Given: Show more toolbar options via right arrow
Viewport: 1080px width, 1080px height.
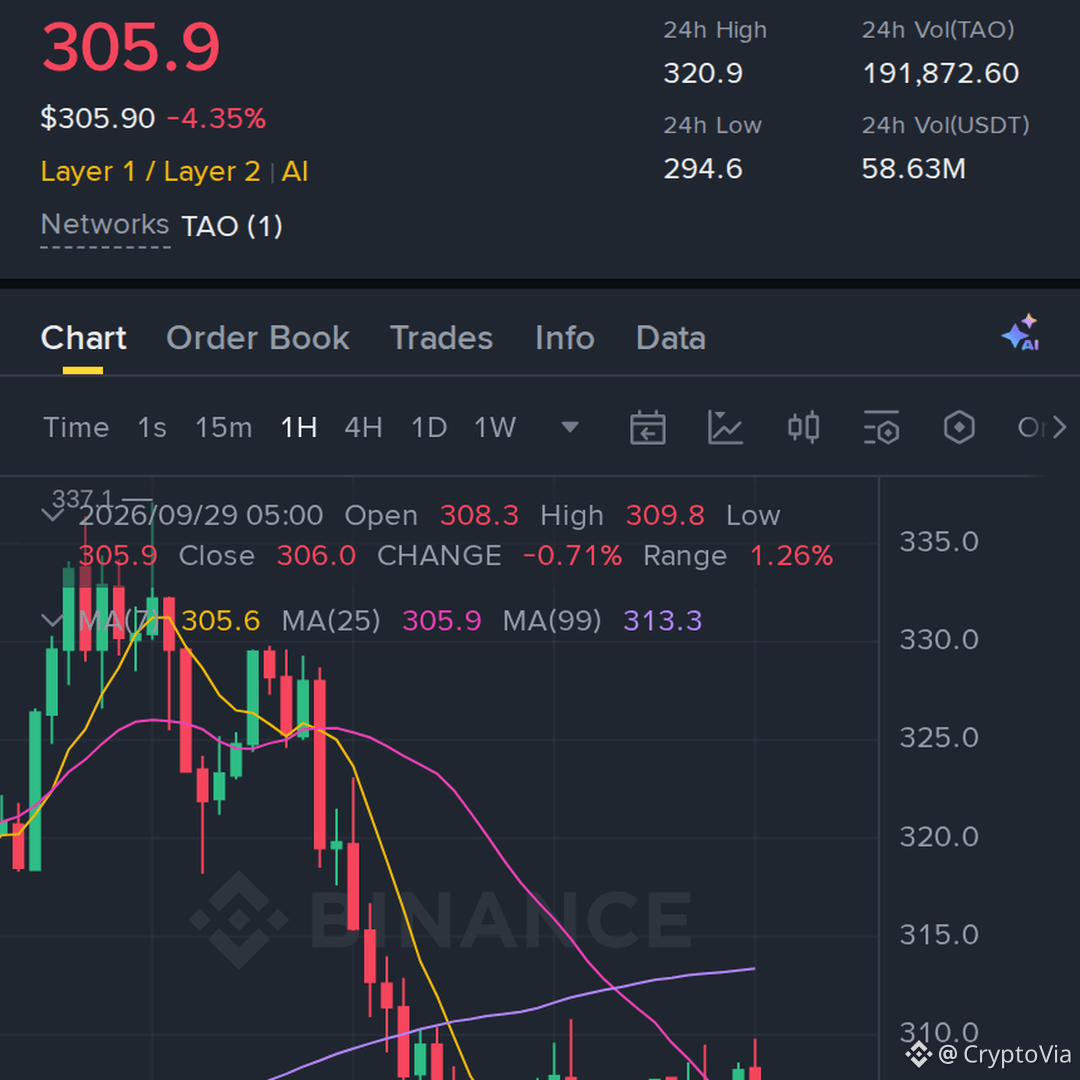Looking at the screenshot, I should (x=1060, y=427).
